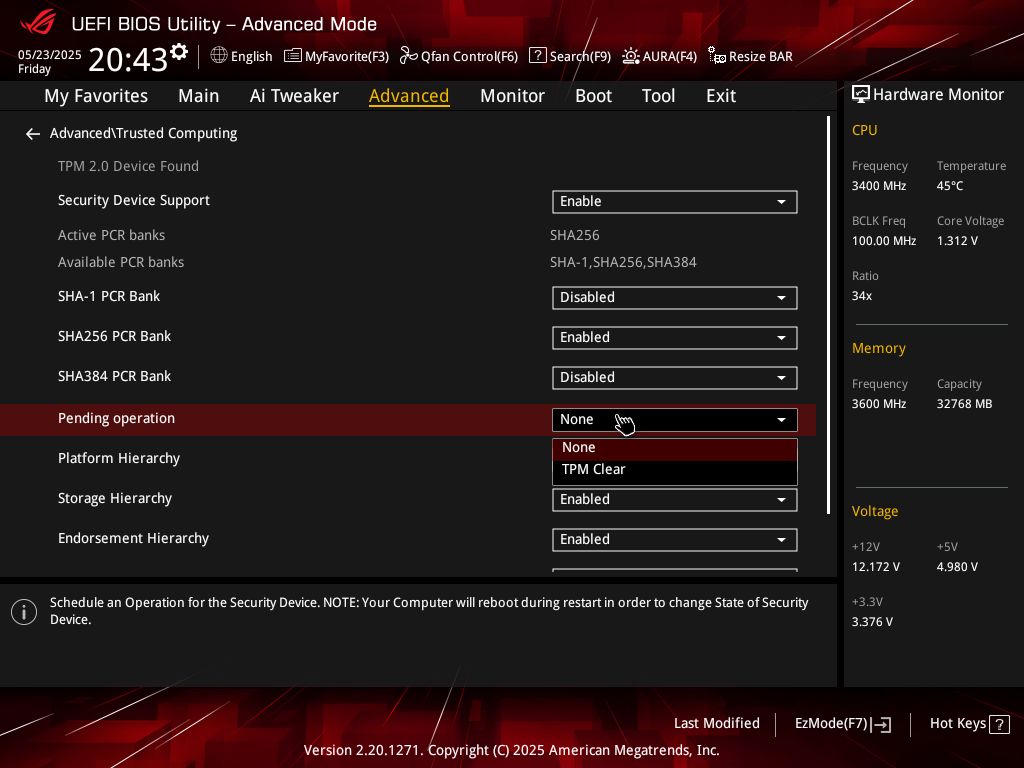The width and height of the screenshot is (1024, 768).
Task: Open the SHA-1 PCR Bank dropdown
Action: click(675, 298)
